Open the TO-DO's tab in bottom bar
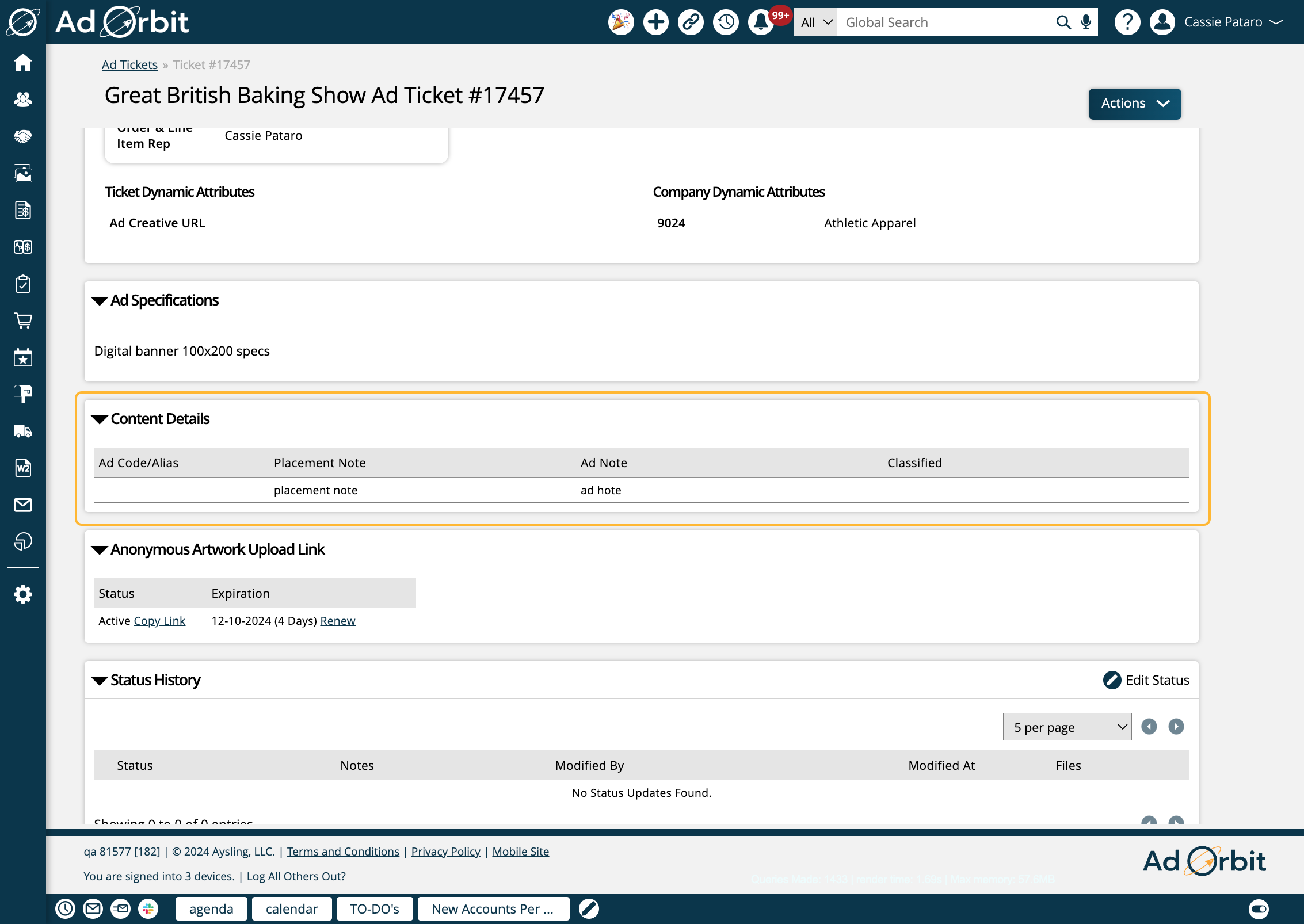1304x924 pixels. [375, 909]
